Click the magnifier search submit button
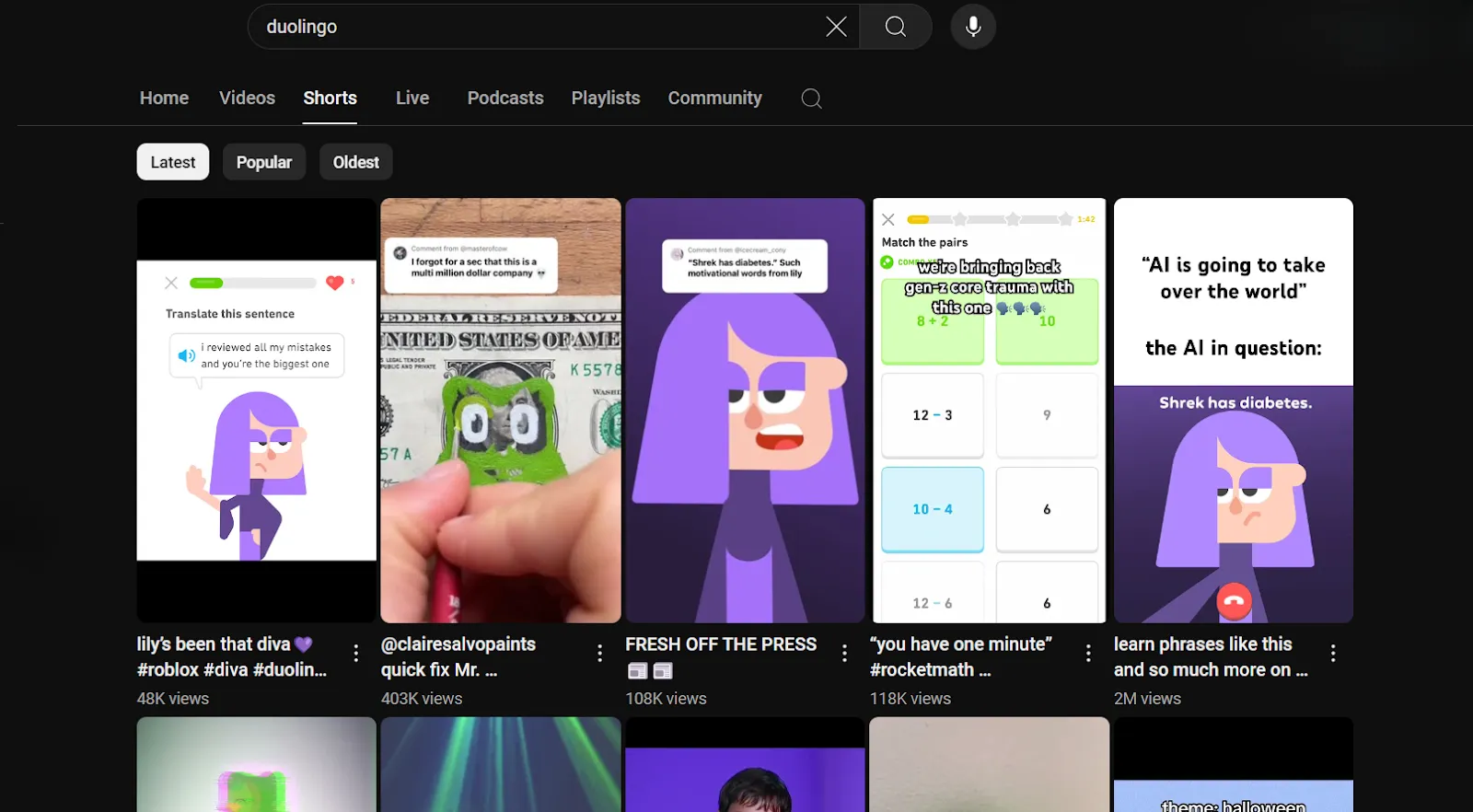The width and height of the screenshot is (1473, 812). click(896, 27)
